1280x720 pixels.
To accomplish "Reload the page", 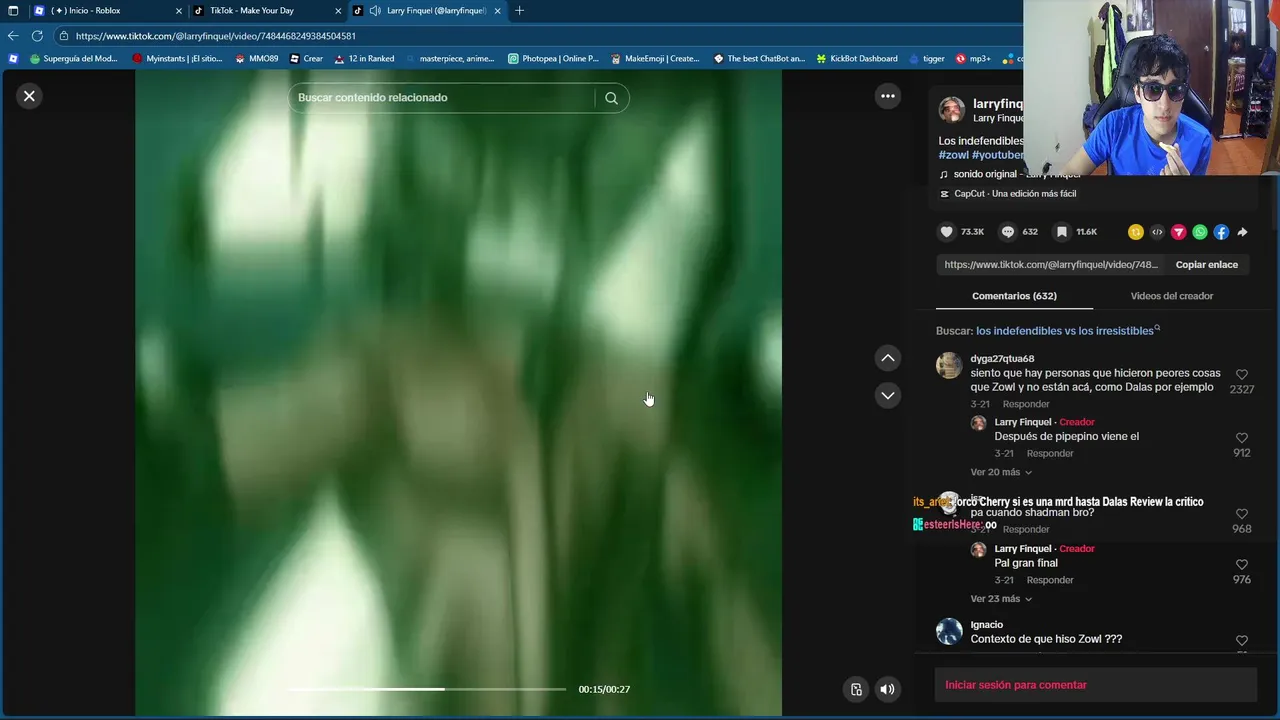I will tap(37, 36).
